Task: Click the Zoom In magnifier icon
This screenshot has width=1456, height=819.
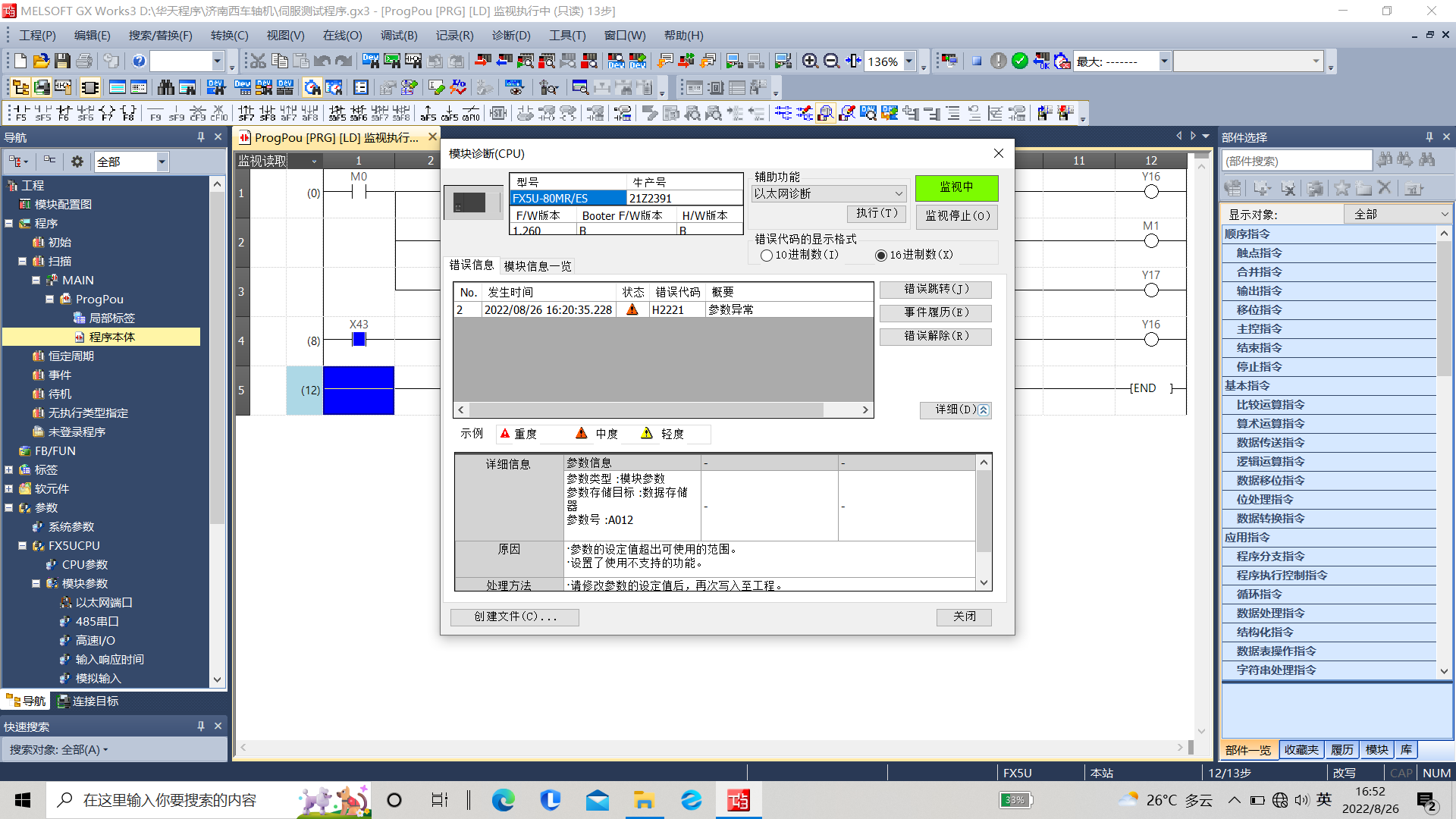Action: pos(810,61)
